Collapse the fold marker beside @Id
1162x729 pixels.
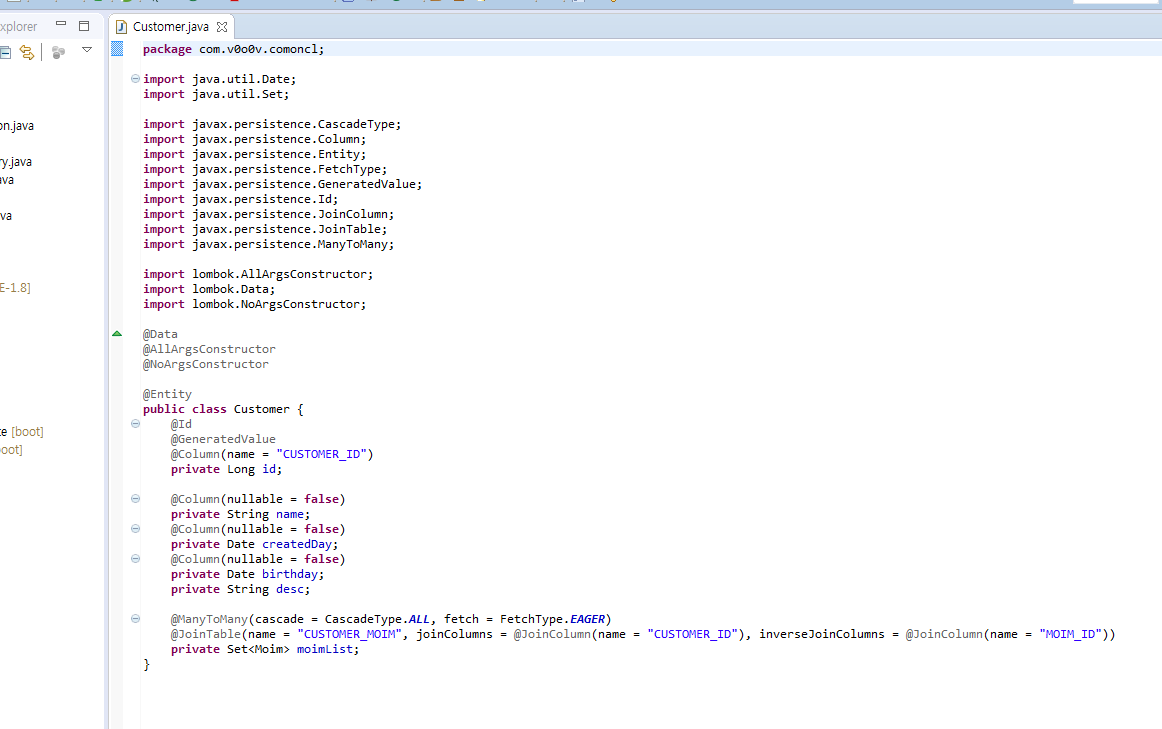[135, 424]
